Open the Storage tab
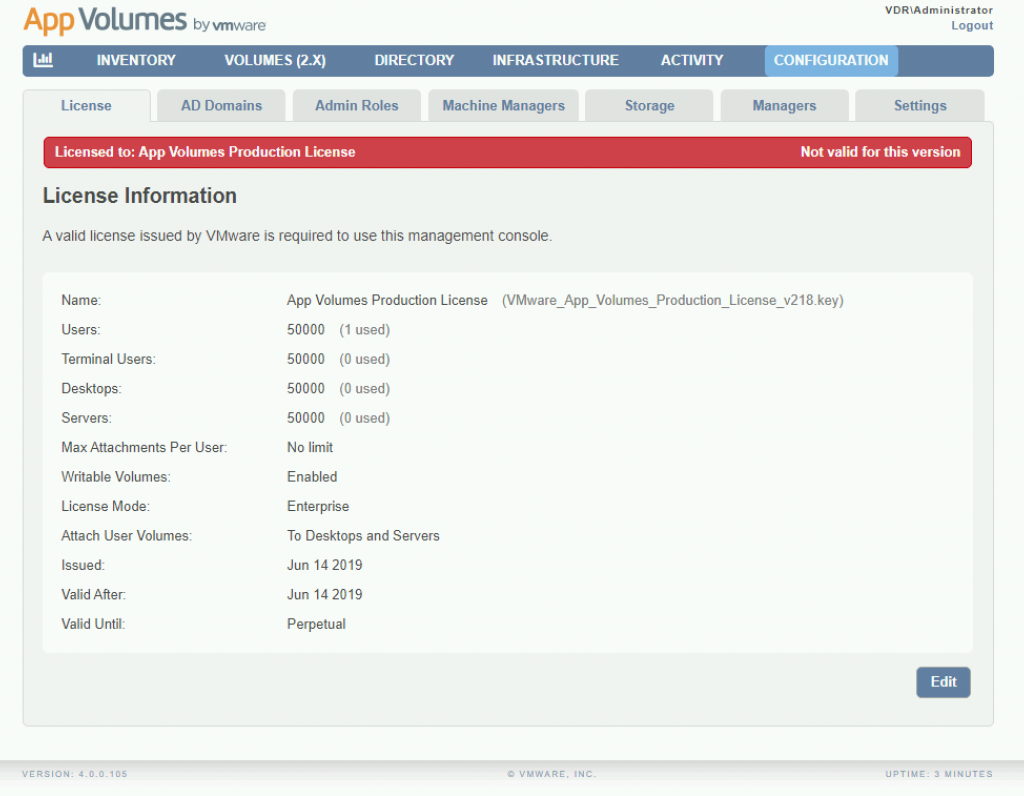1024x796 pixels. pyautogui.click(x=648, y=105)
